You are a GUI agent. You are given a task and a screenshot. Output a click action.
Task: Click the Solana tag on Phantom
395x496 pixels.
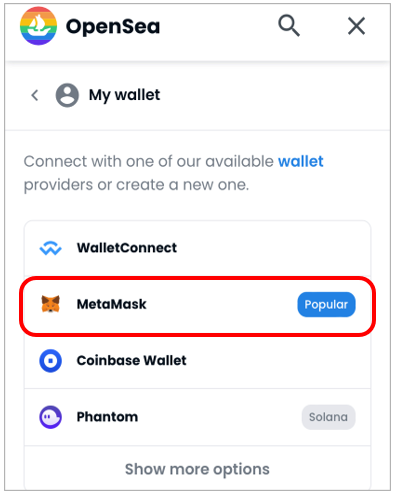(x=328, y=417)
